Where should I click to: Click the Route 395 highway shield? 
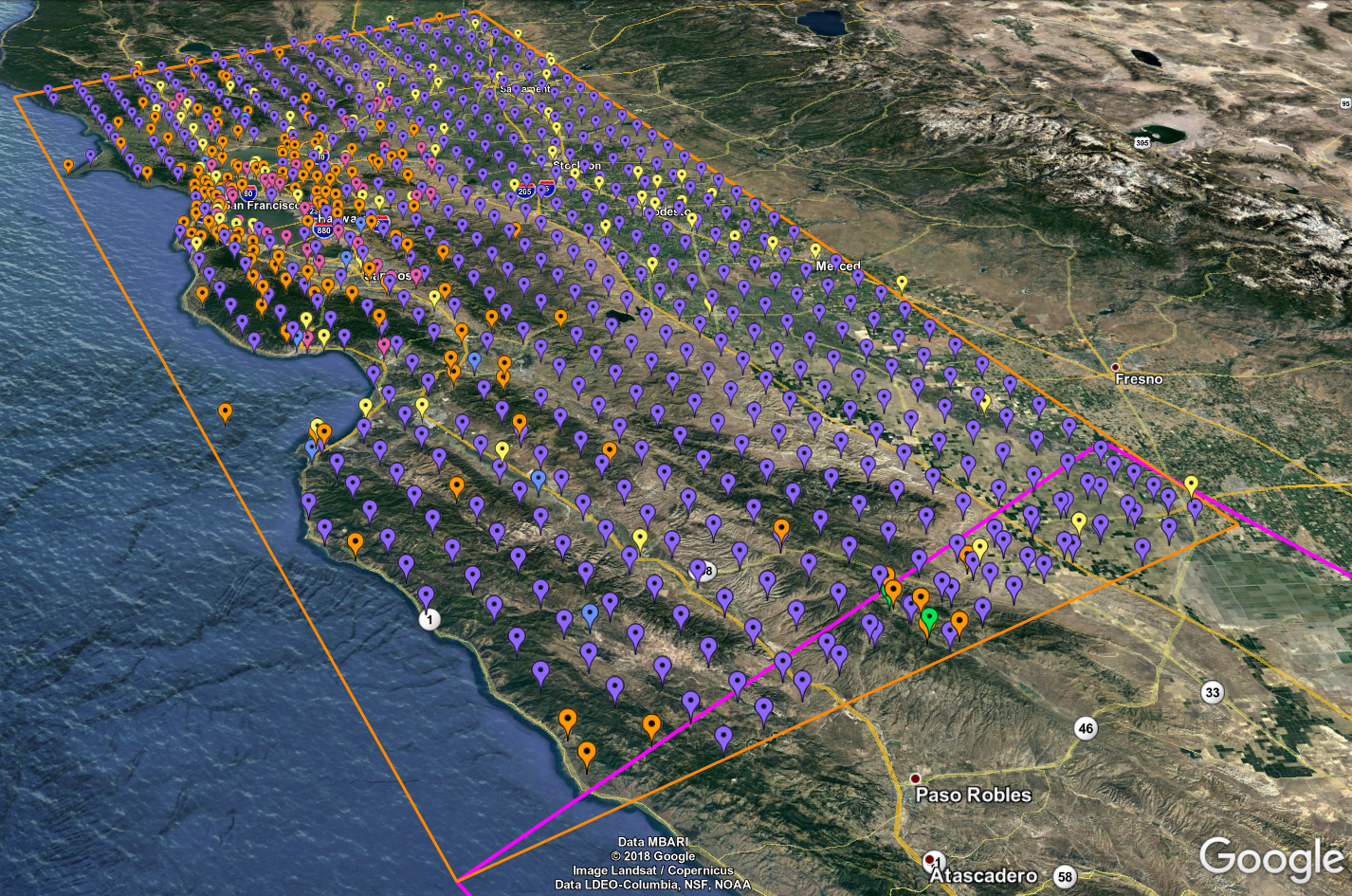[x=1143, y=142]
